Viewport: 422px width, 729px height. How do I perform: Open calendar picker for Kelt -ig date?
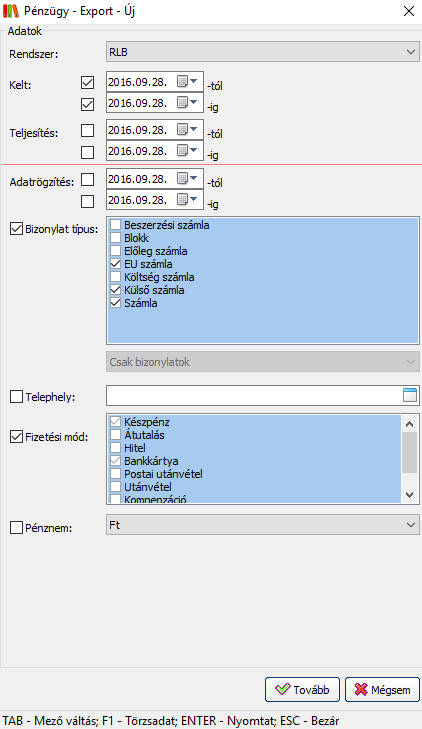pos(188,103)
